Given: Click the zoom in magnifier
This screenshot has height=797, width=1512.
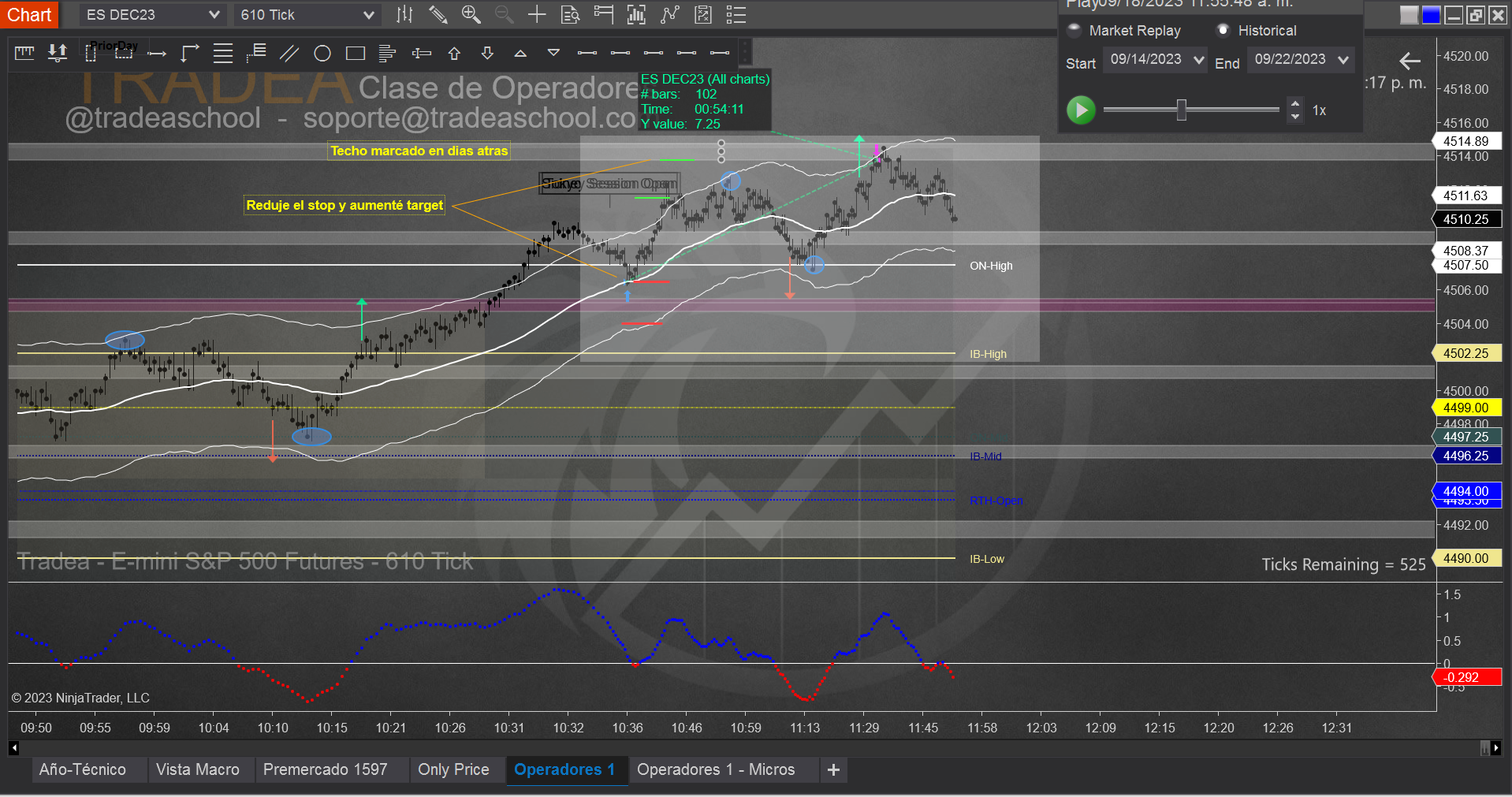Looking at the screenshot, I should pos(471,14).
